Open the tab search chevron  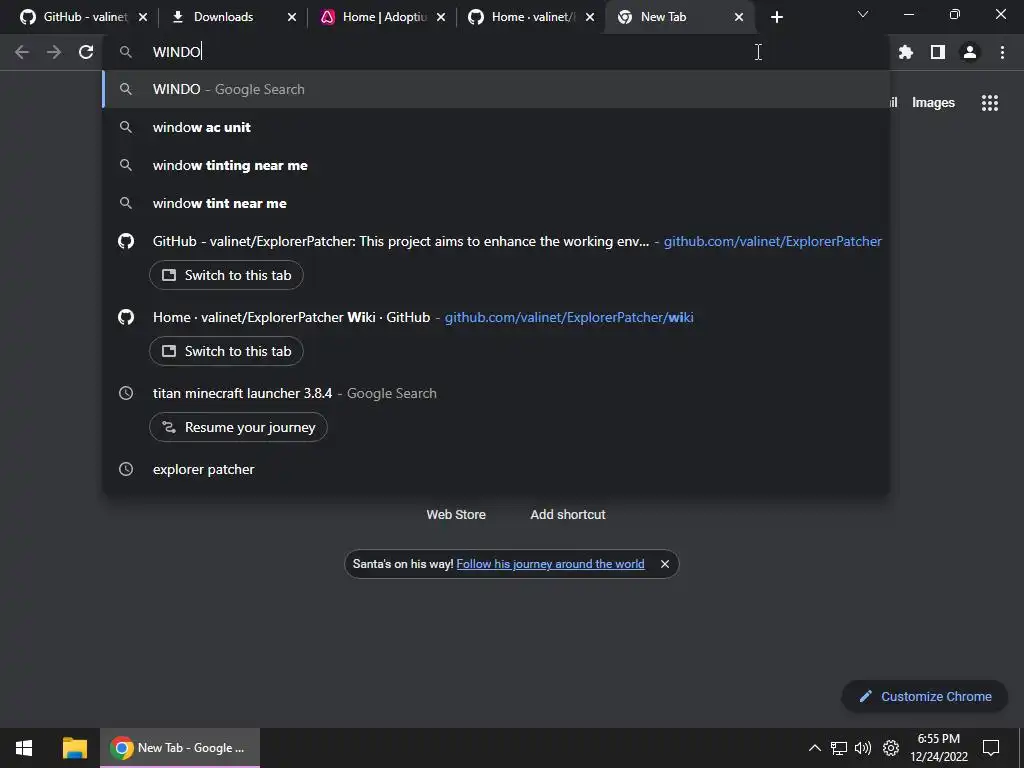point(863,14)
